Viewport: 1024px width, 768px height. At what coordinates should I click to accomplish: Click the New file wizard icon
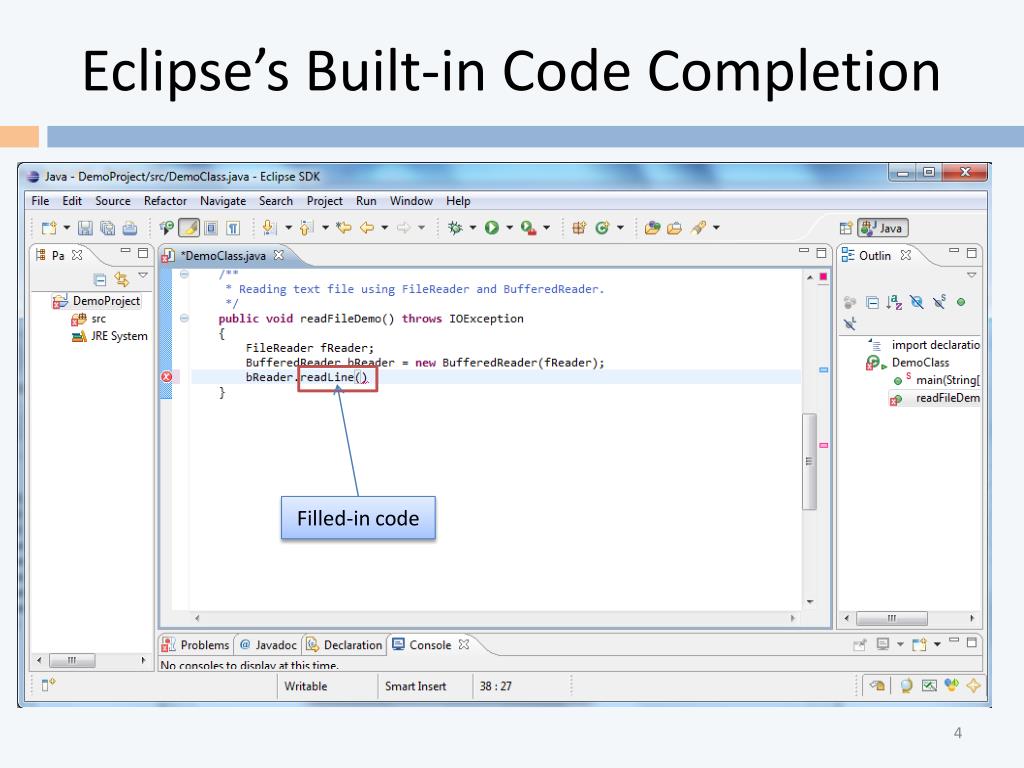point(49,228)
